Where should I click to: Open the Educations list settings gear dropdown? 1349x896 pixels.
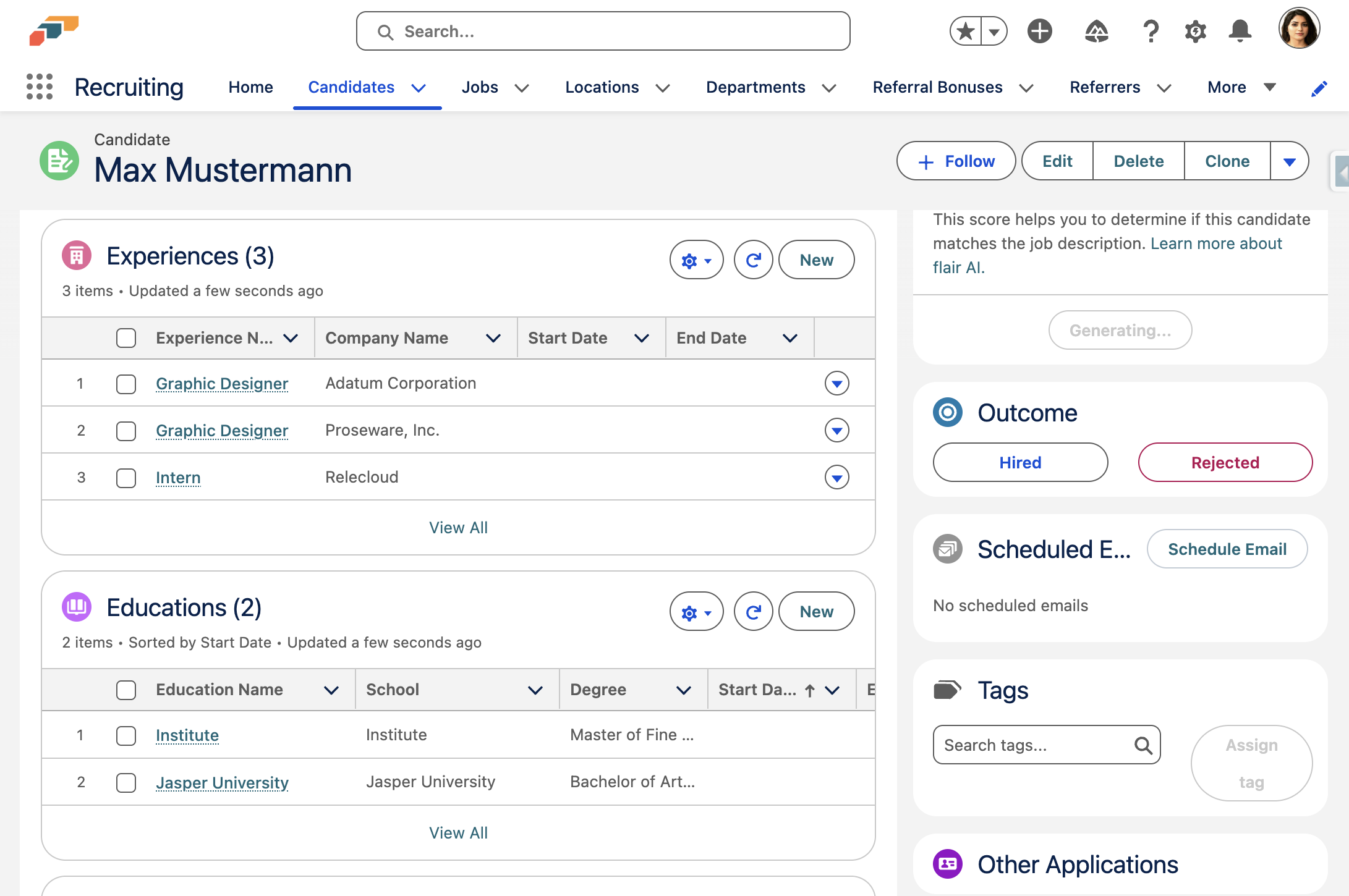[x=696, y=612]
